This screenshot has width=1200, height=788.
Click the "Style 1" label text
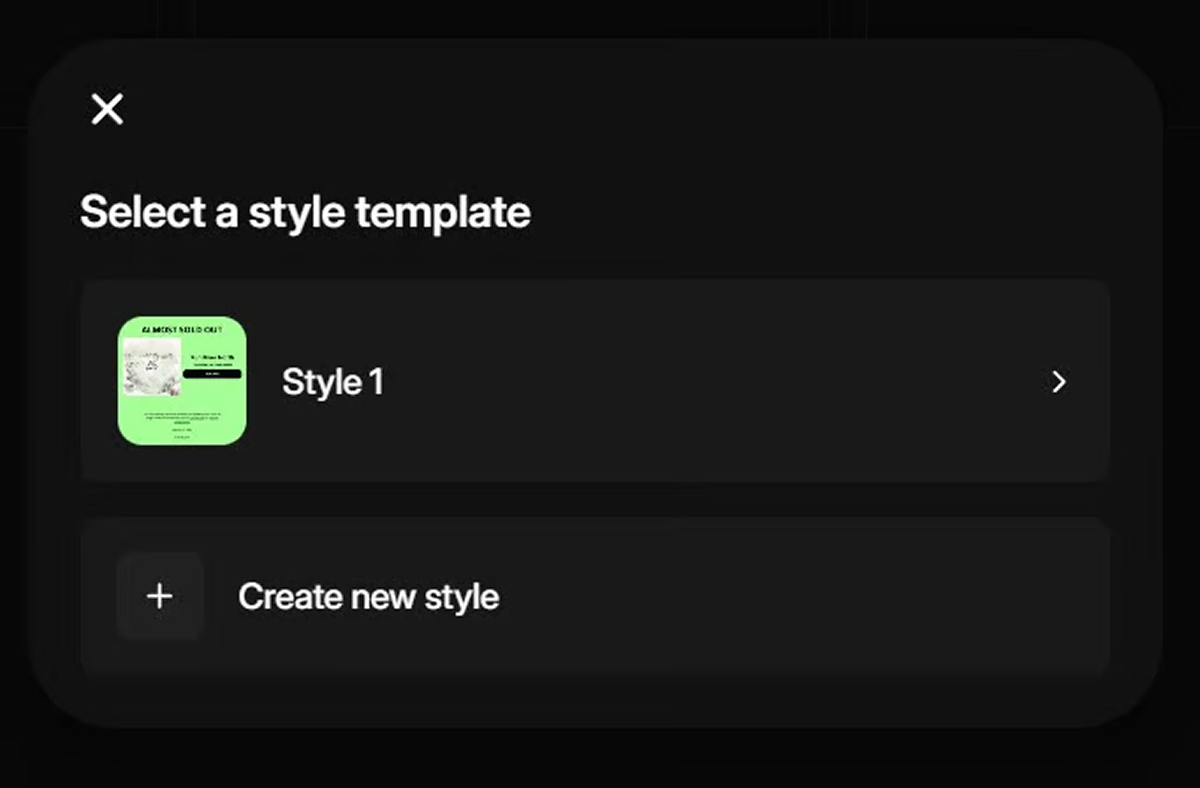[x=332, y=382]
